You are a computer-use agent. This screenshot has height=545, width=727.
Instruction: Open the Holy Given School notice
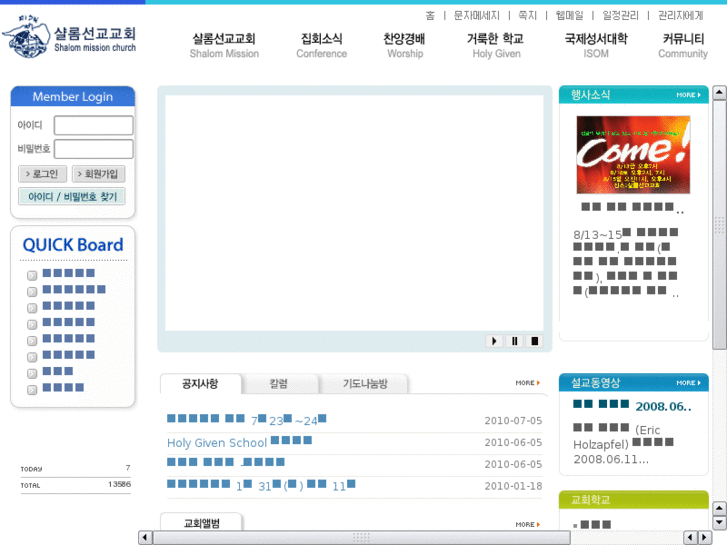pyautogui.click(x=239, y=442)
